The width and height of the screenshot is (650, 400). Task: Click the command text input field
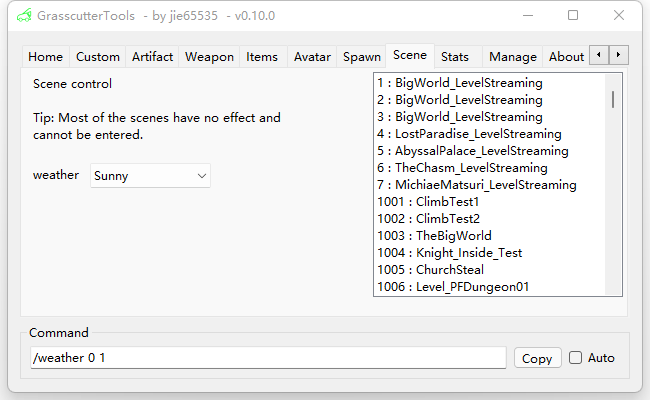[268, 358]
